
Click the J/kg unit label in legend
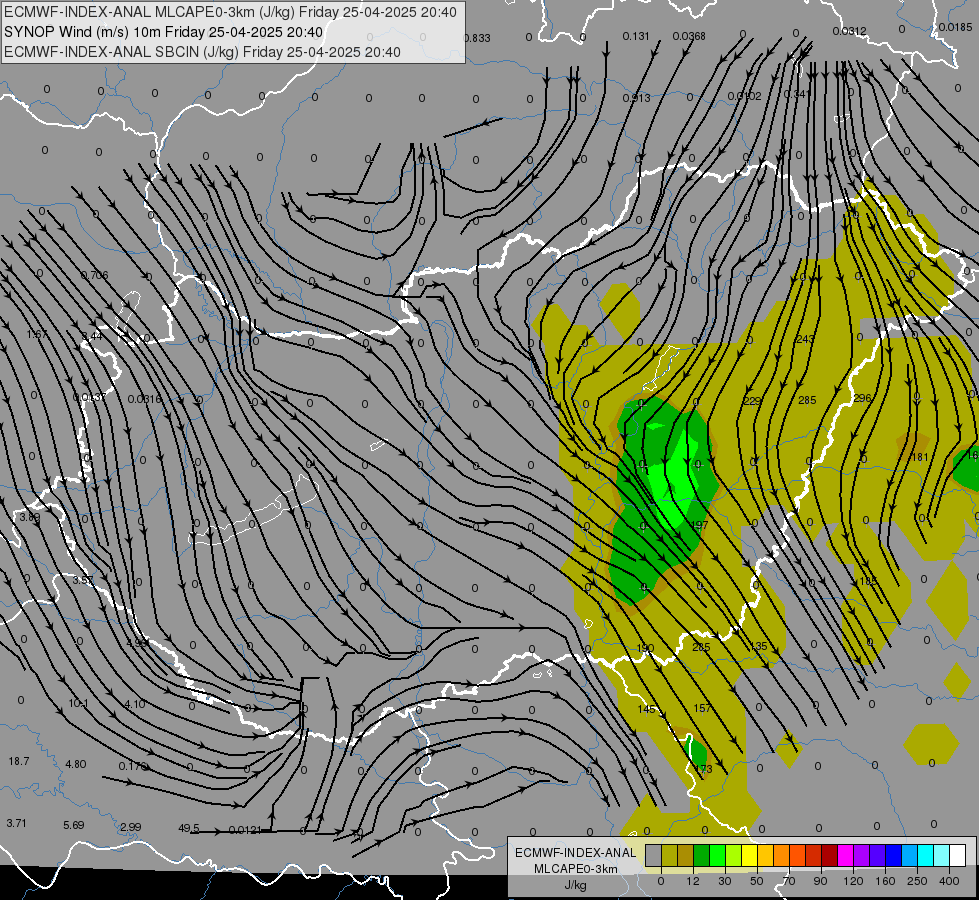[x=576, y=885]
